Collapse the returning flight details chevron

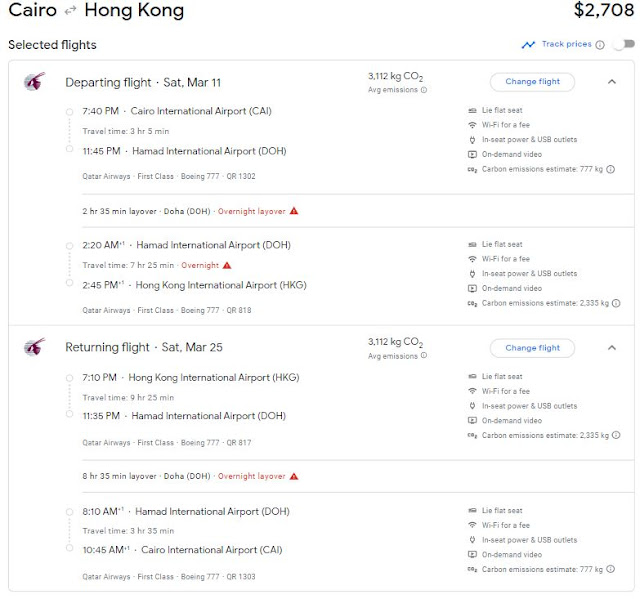click(x=611, y=348)
